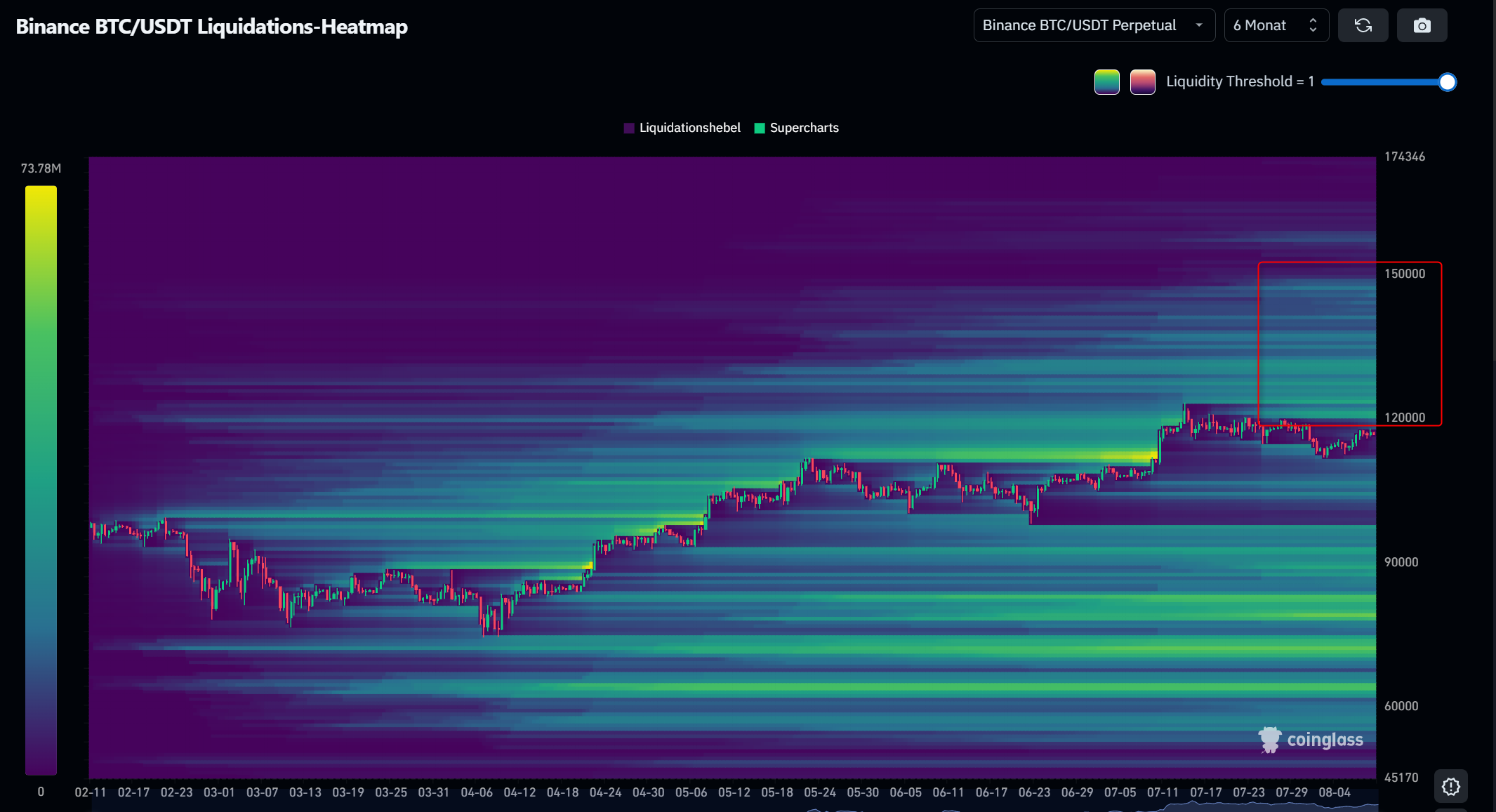
Task: Select the pink-purple heatmap color theme
Action: pos(1142,82)
